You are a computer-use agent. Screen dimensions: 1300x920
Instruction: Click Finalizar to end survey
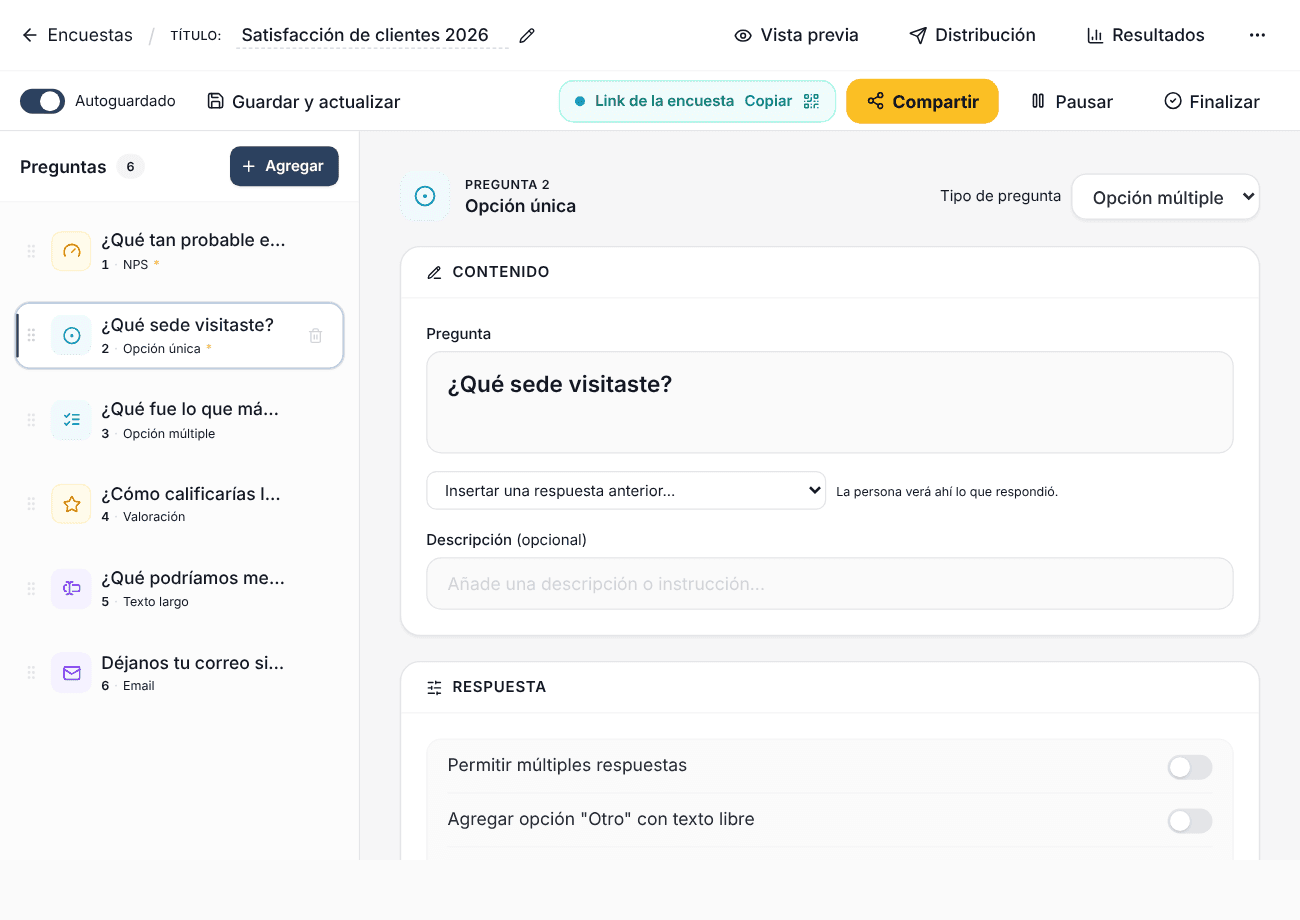pos(1211,101)
